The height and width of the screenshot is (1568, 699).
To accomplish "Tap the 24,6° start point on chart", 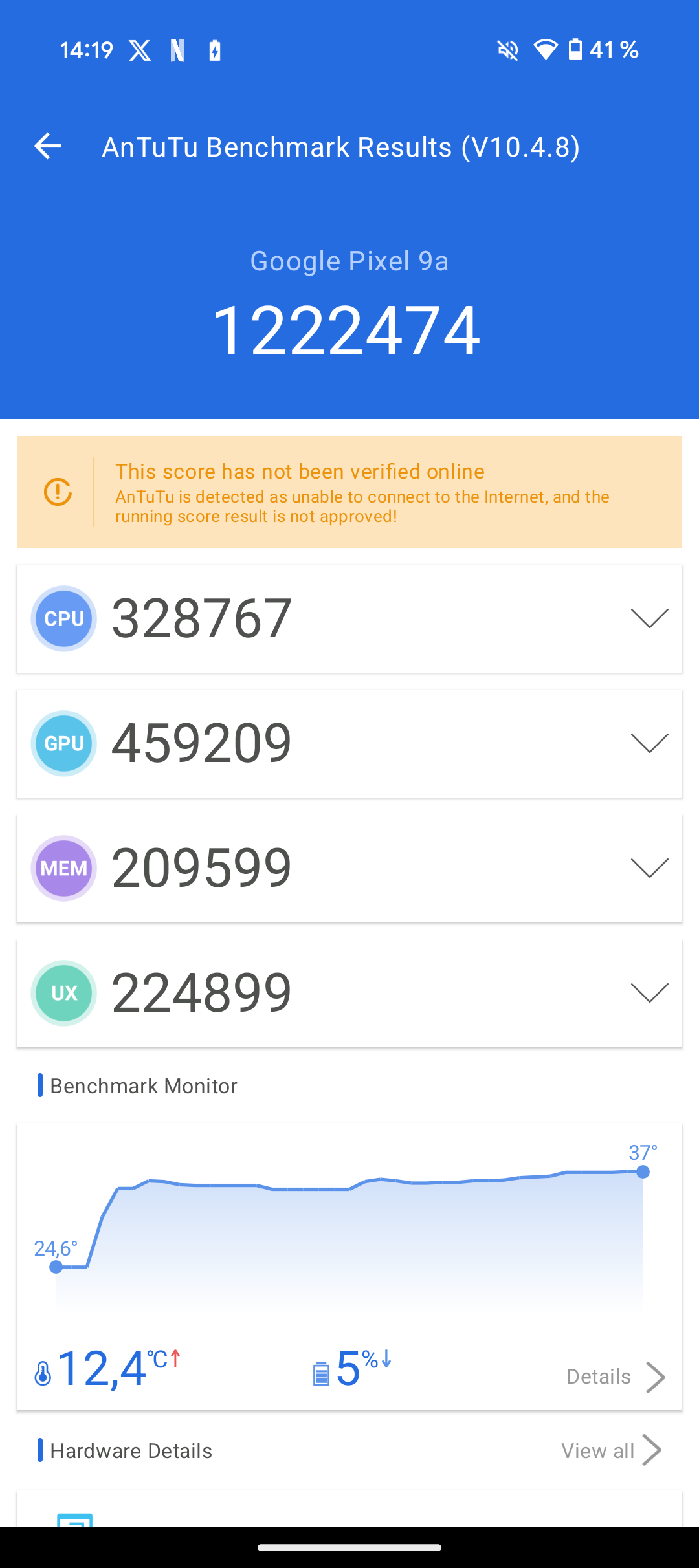I will [56, 1267].
